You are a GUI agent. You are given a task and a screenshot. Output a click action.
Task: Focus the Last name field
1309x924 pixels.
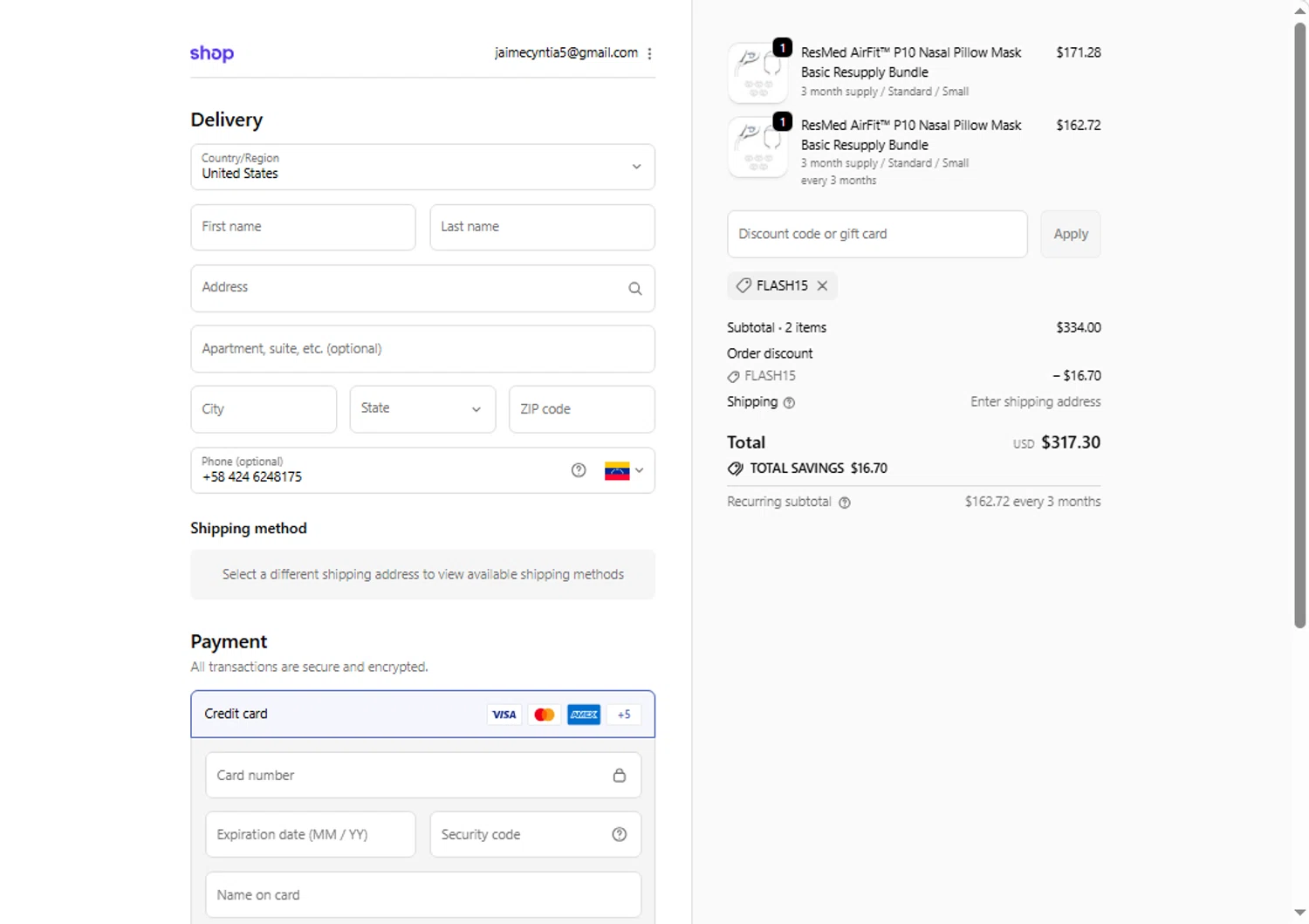pyautogui.click(x=542, y=227)
